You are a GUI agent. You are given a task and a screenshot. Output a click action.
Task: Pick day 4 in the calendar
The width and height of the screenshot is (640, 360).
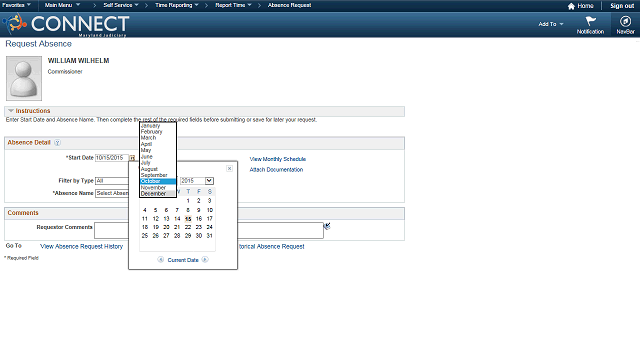(144, 210)
